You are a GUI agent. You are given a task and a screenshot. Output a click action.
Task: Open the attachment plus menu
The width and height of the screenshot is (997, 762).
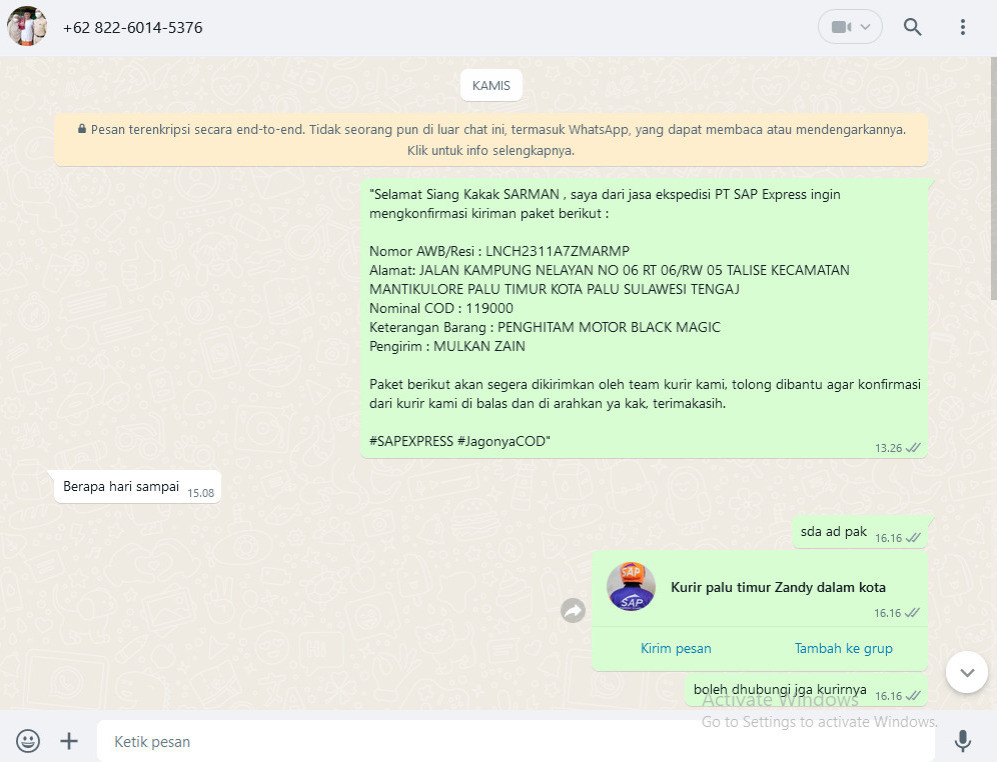click(x=69, y=741)
